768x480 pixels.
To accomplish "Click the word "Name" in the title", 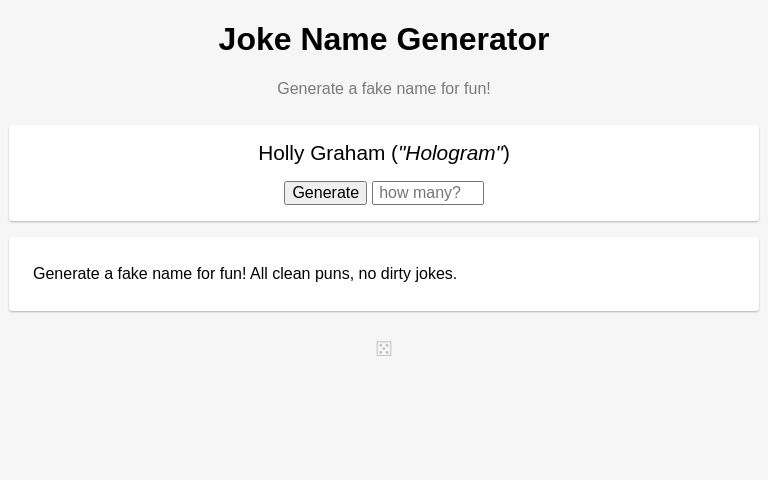I will [344, 39].
